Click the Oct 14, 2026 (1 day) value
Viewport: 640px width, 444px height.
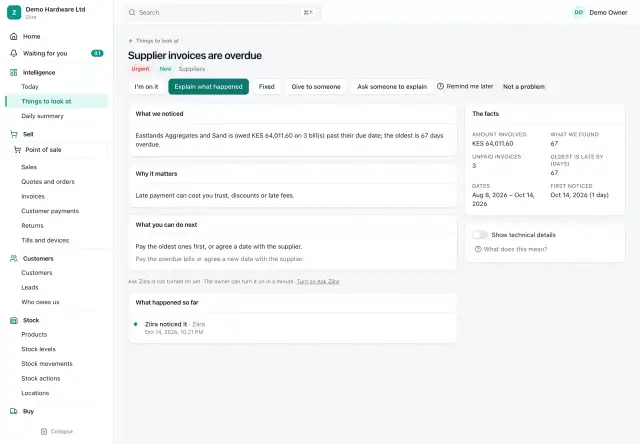click(579, 195)
